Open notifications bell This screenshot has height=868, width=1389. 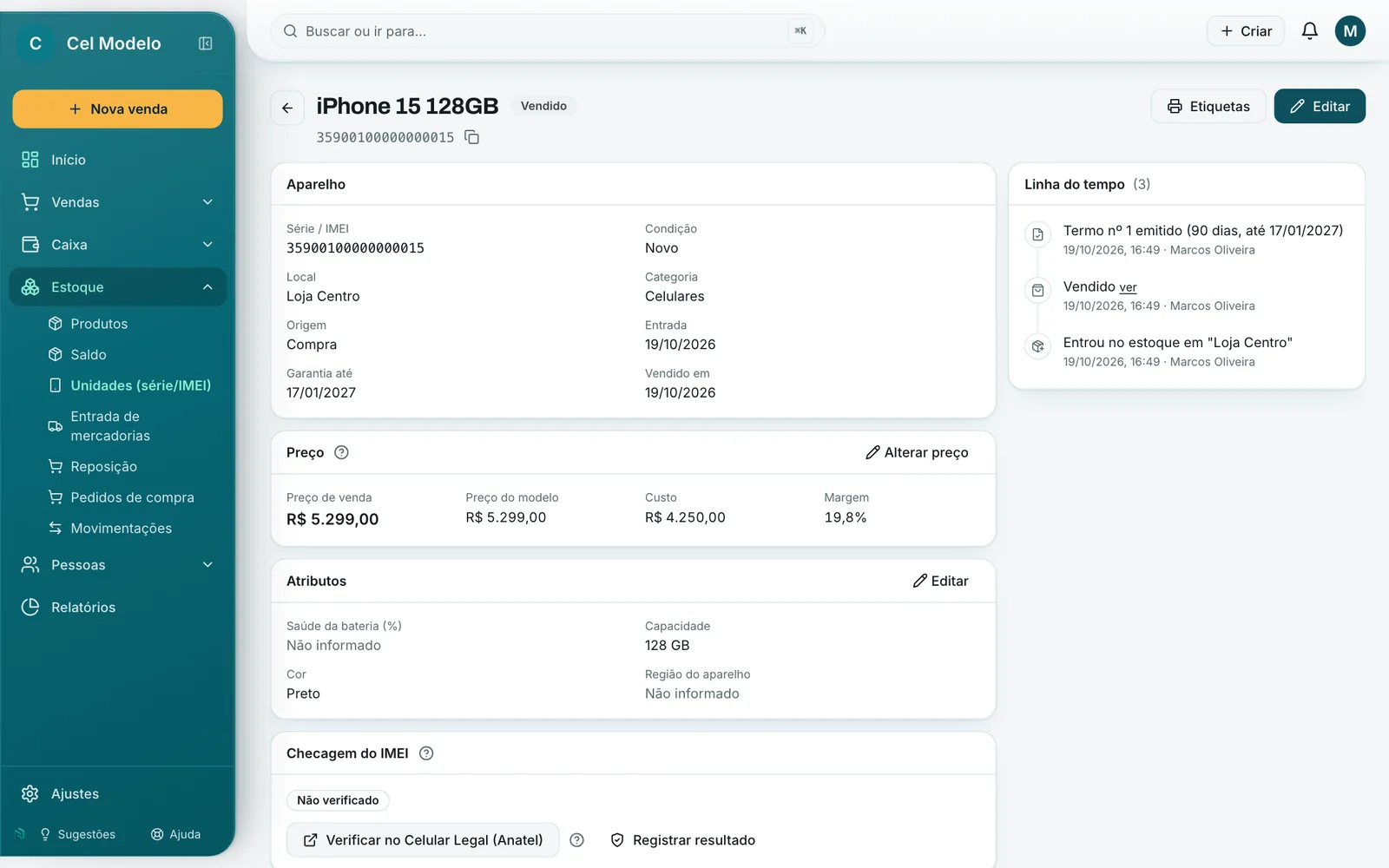1310,31
